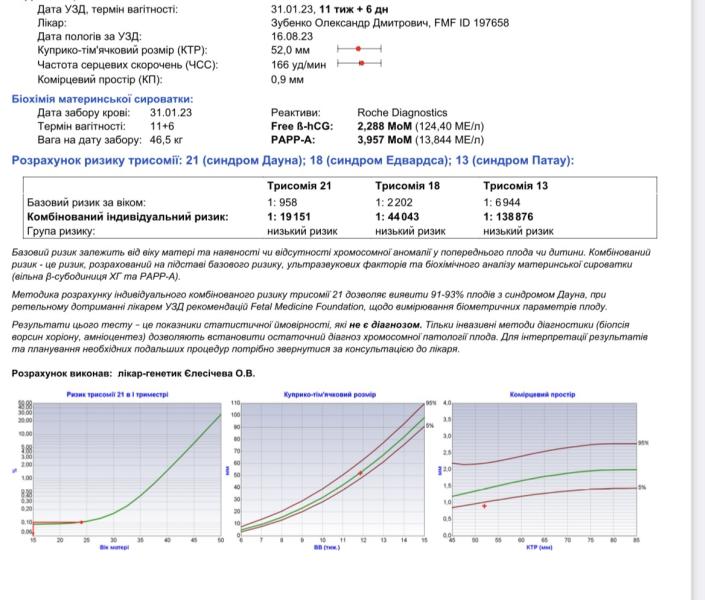Viewport: 705px width, 600px height.
Task: Select ultrasound date '31.01.23' value
Action: 293,9
